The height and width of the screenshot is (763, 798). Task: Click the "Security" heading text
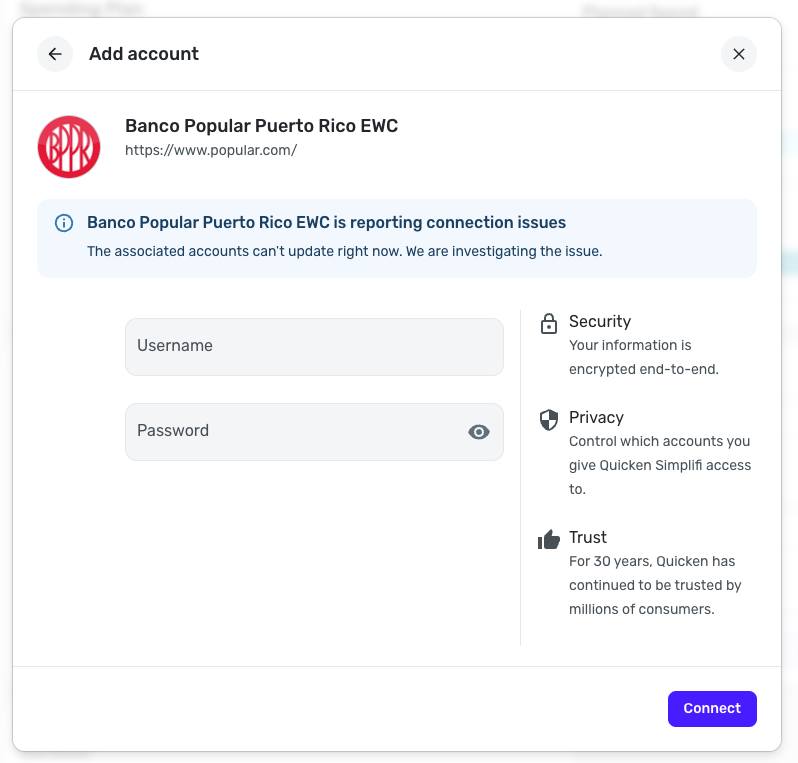click(600, 321)
